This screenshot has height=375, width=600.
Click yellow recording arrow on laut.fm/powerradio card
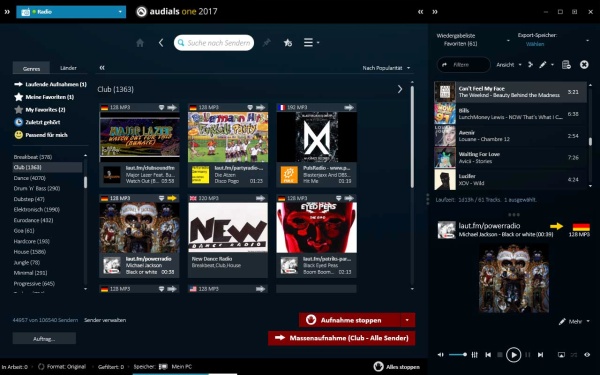(x=172, y=198)
